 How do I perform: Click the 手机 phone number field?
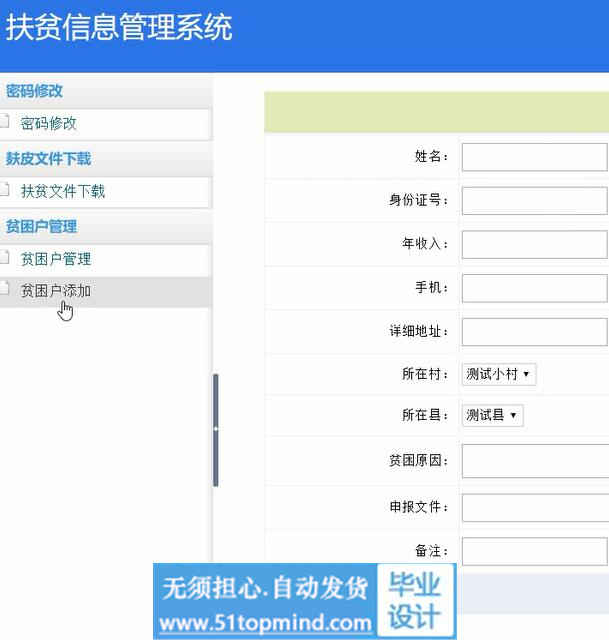(x=534, y=288)
